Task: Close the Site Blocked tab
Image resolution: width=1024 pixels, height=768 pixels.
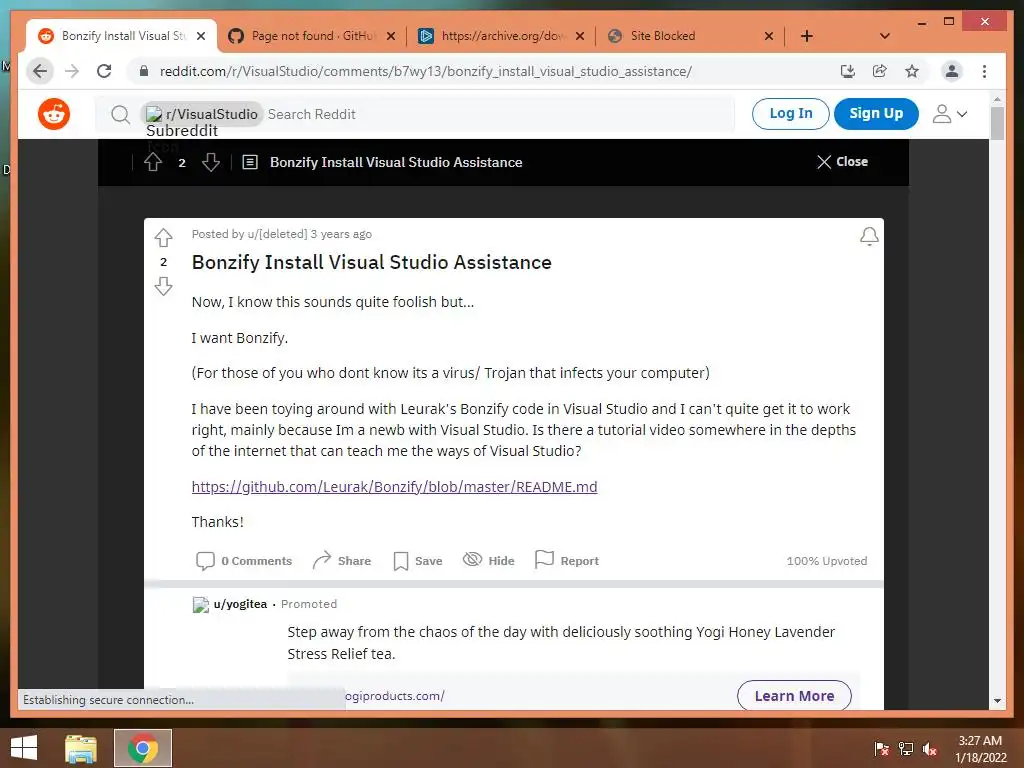Action: [769, 36]
